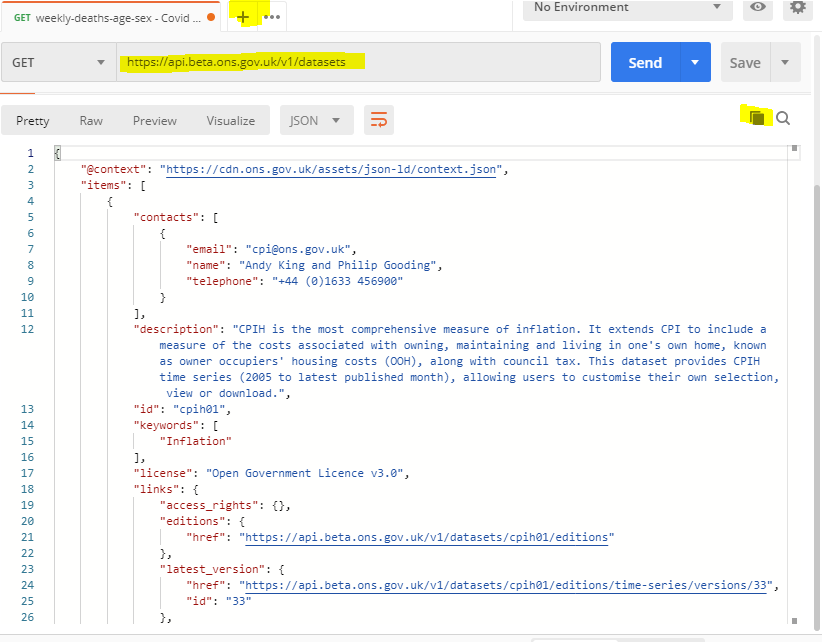Click the three-dots tab options icon

(272, 17)
